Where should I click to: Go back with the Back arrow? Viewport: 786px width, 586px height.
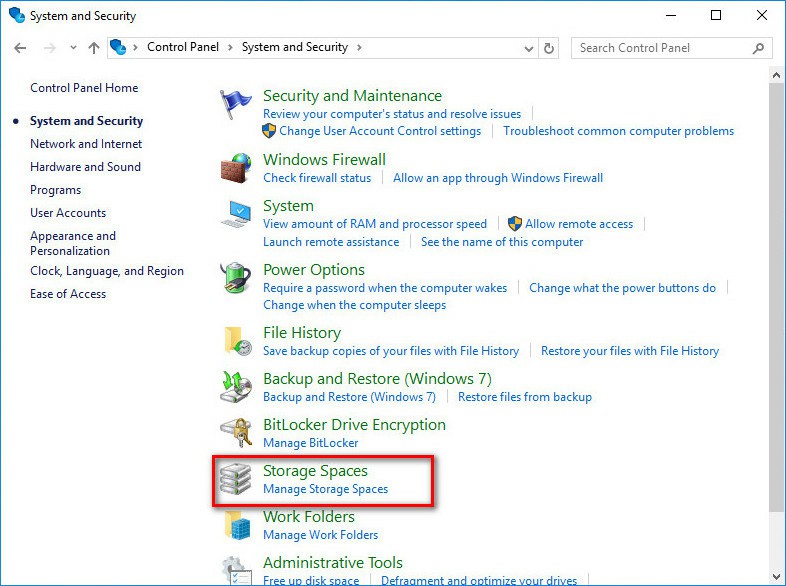point(20,48)
